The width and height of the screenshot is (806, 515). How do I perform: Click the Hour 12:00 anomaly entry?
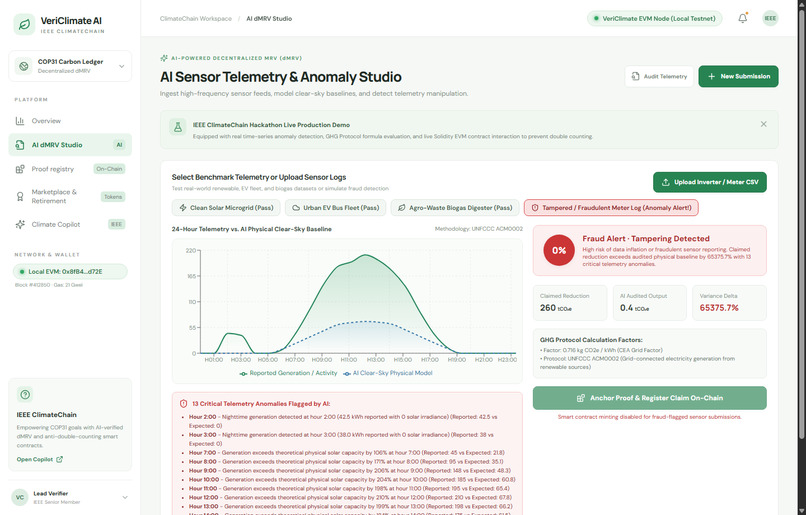(350, 497)
